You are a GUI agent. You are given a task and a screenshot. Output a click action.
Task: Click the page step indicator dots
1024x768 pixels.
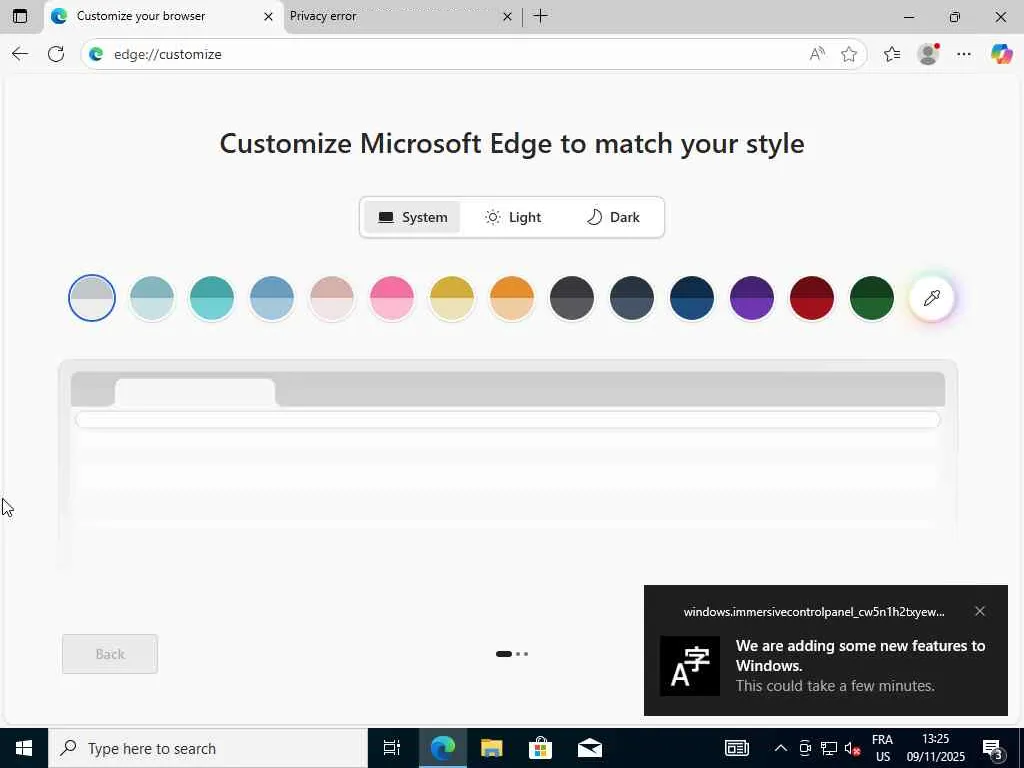[x=512, y=654]
